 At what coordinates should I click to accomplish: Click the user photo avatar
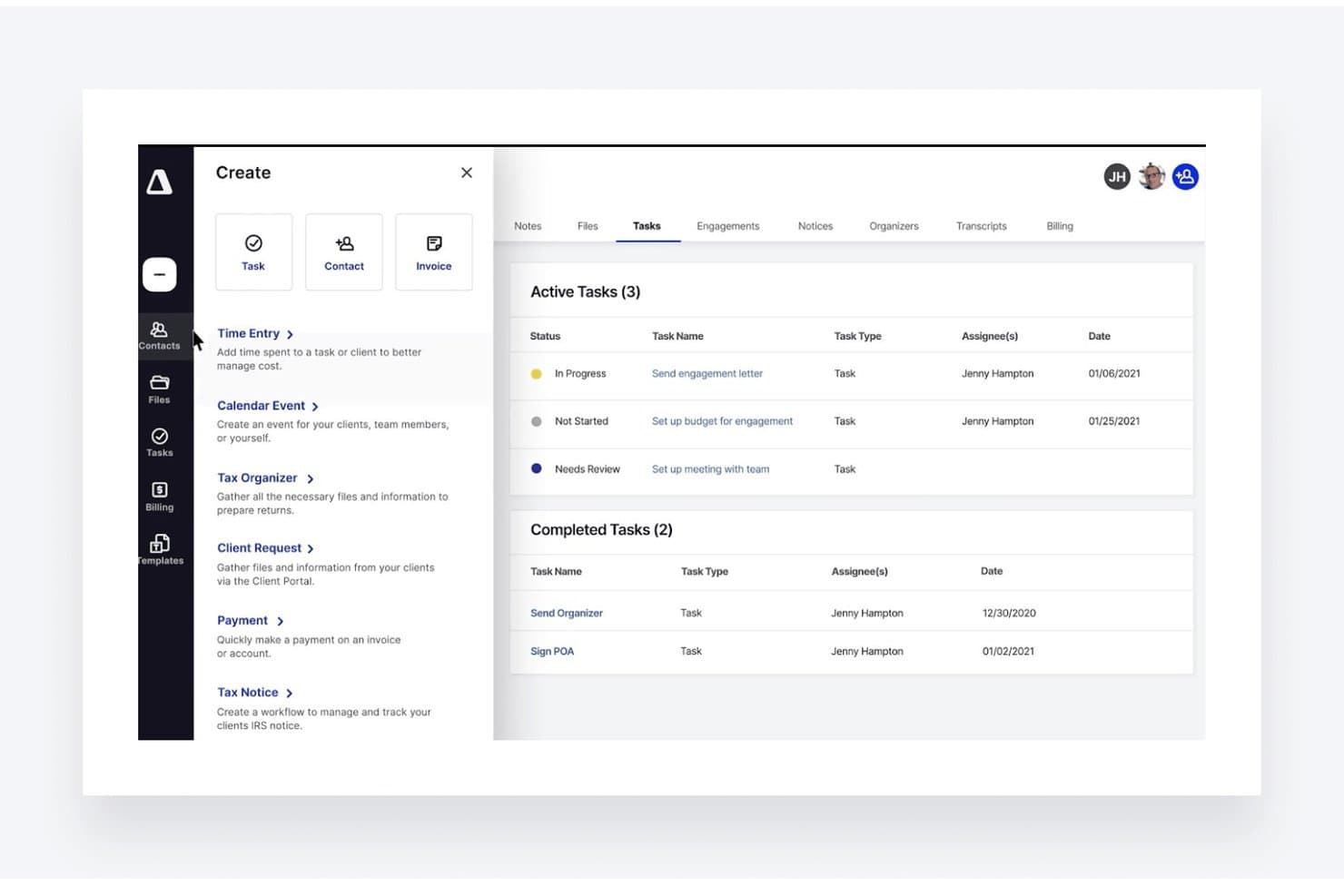(1151, 176)
